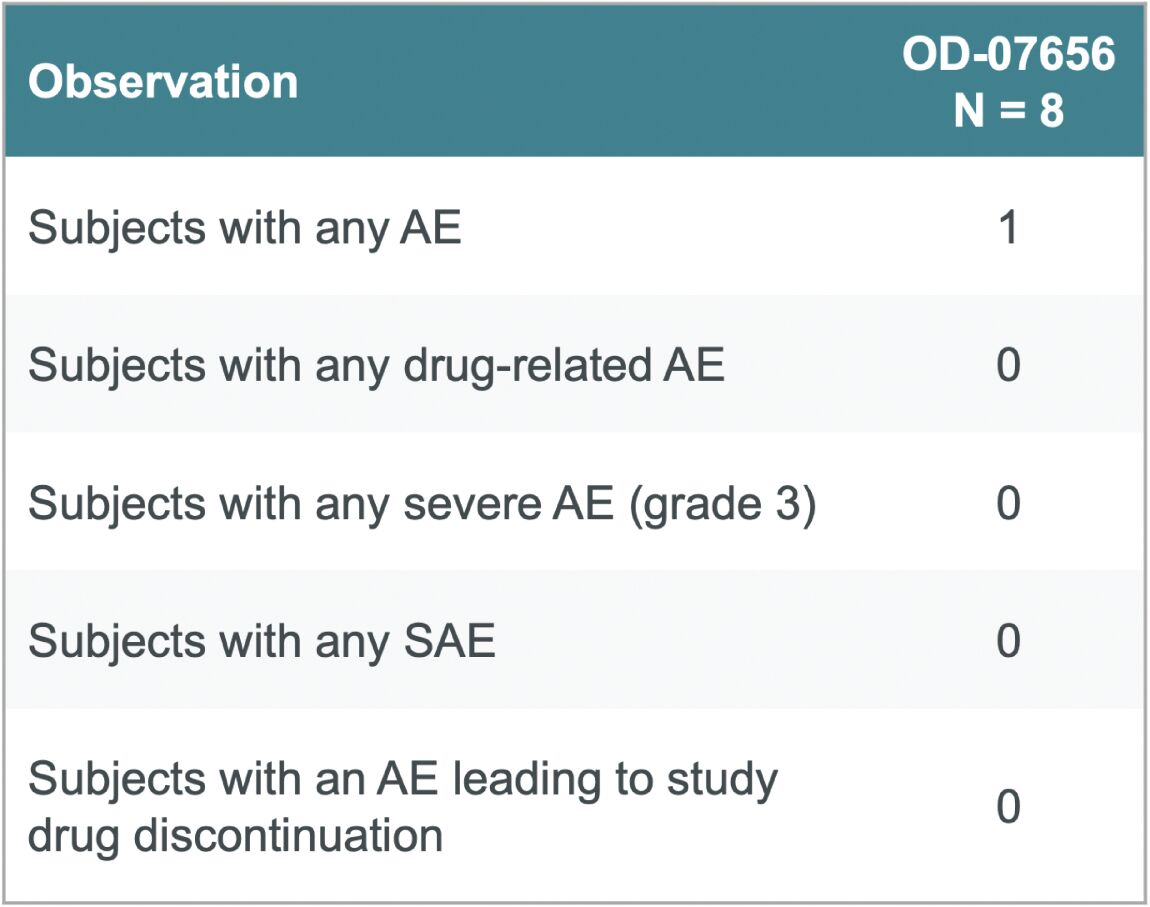Click the drug-related AE value 0
Viewport: 1150px width, 907px height.
tap(1008, 365)
